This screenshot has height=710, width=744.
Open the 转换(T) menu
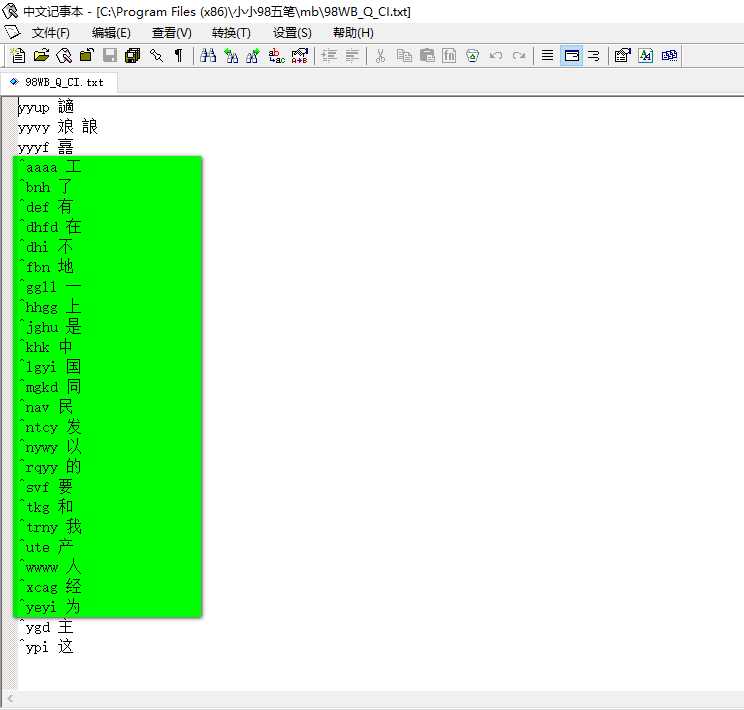click(x=231, y=33)
